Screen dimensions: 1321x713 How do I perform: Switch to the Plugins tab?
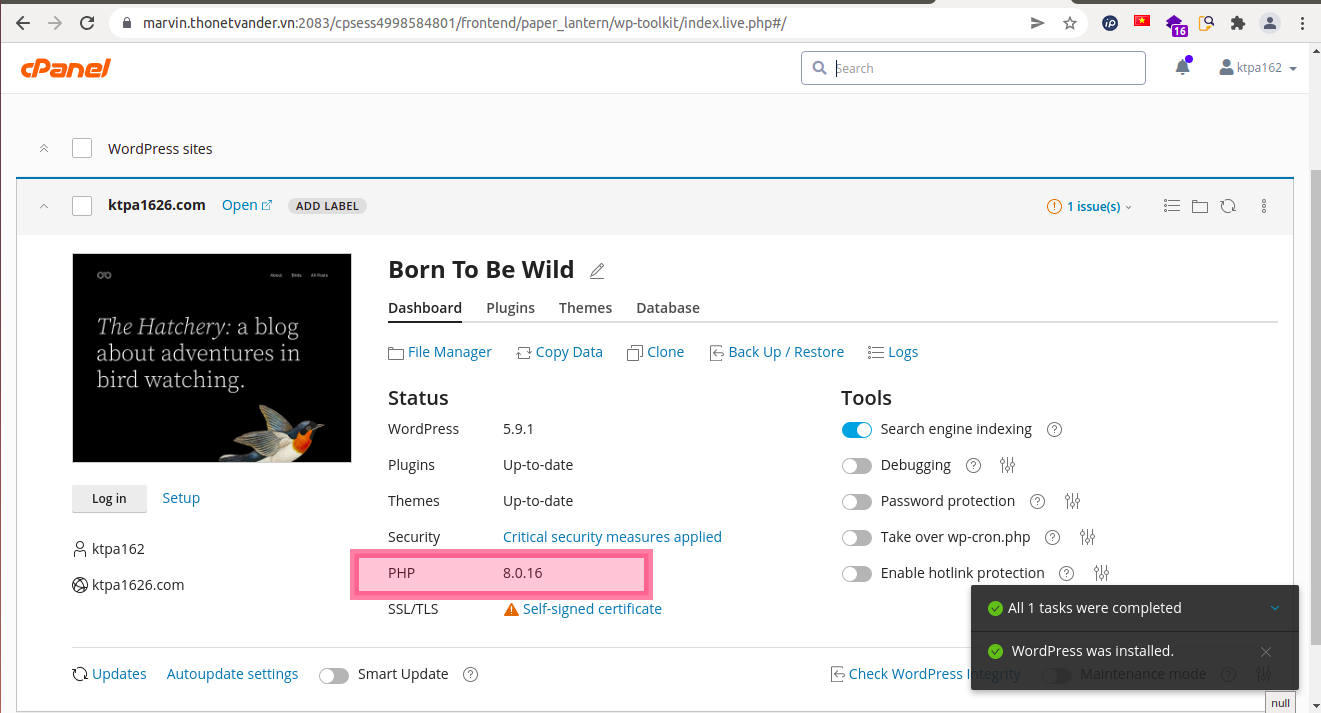pos(510,308)
